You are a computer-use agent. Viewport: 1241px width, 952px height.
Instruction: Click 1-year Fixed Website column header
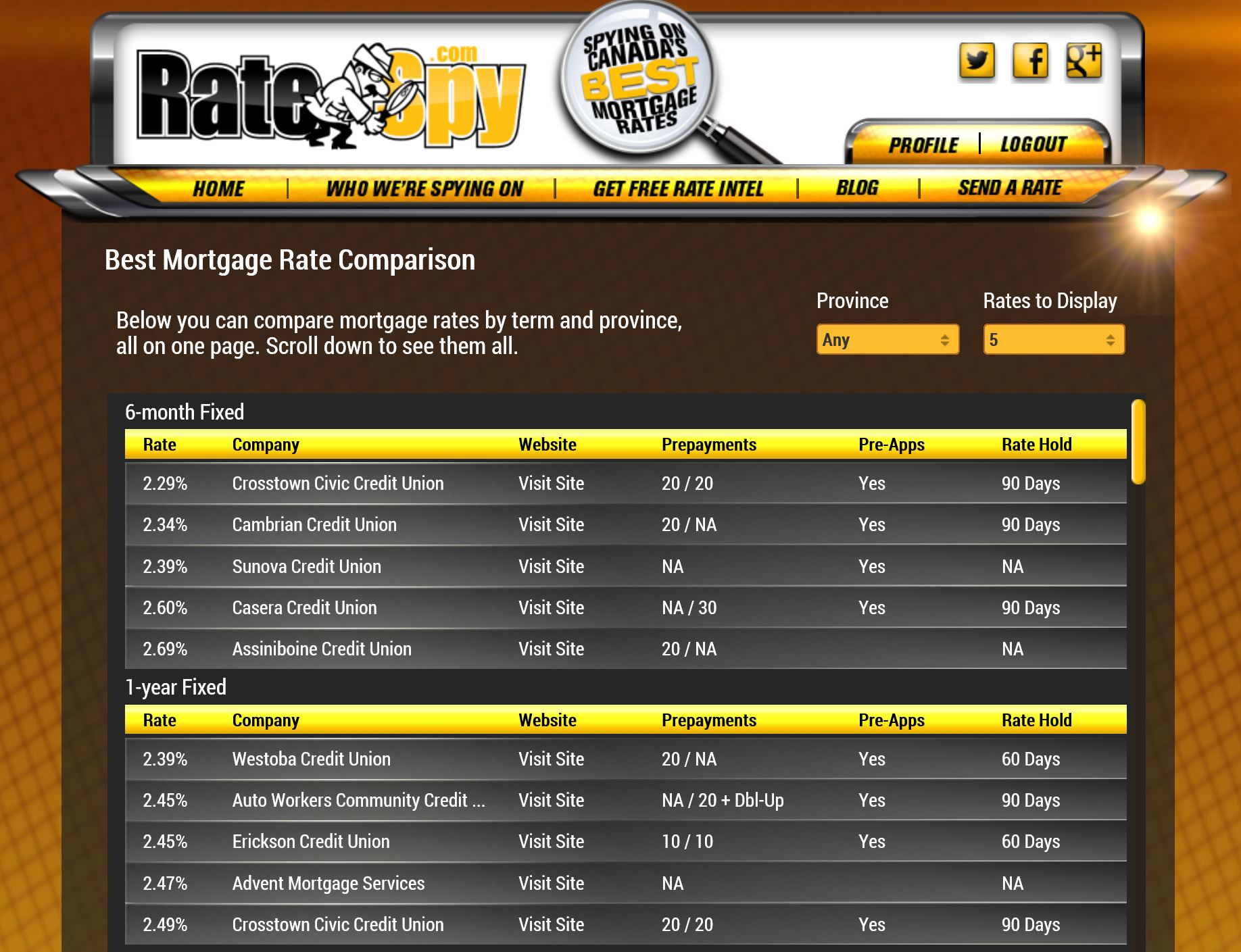coord(547,720)
